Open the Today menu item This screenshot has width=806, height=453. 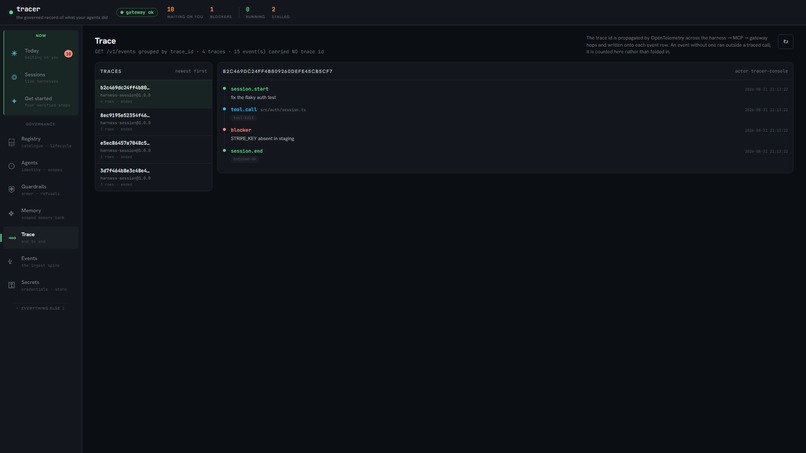(41, 53)
